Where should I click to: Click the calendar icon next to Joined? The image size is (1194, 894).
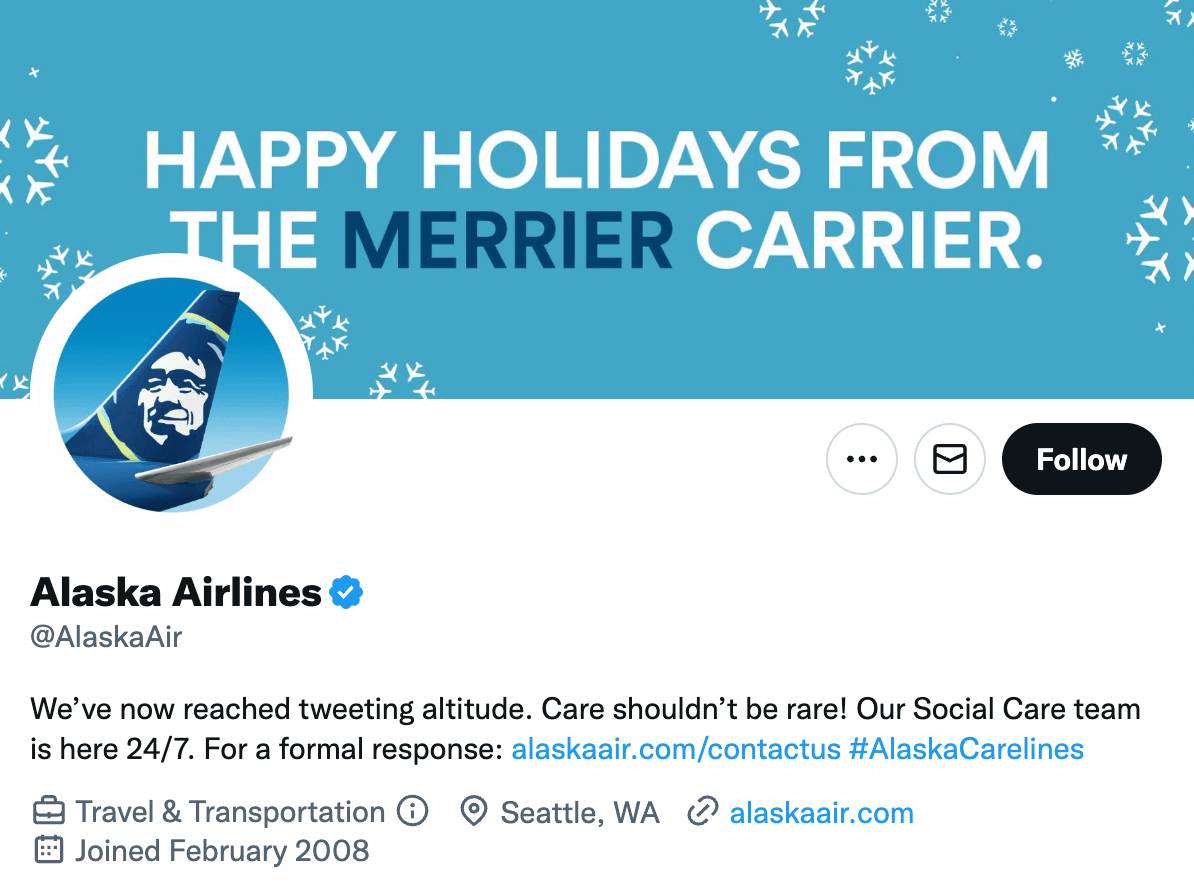coord(49,851)
